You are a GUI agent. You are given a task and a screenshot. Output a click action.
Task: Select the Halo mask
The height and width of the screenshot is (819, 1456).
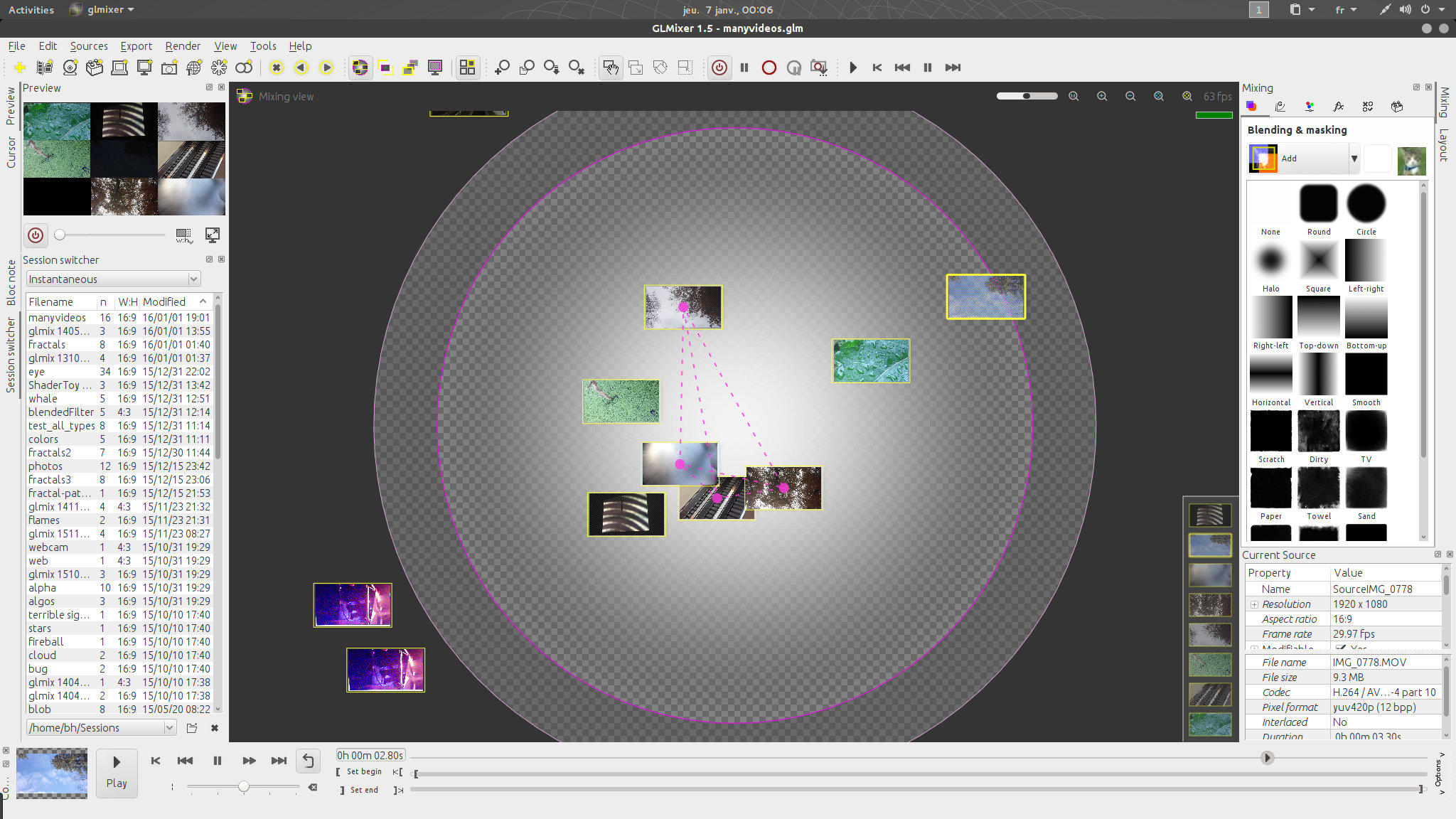tap(1270, 267)
